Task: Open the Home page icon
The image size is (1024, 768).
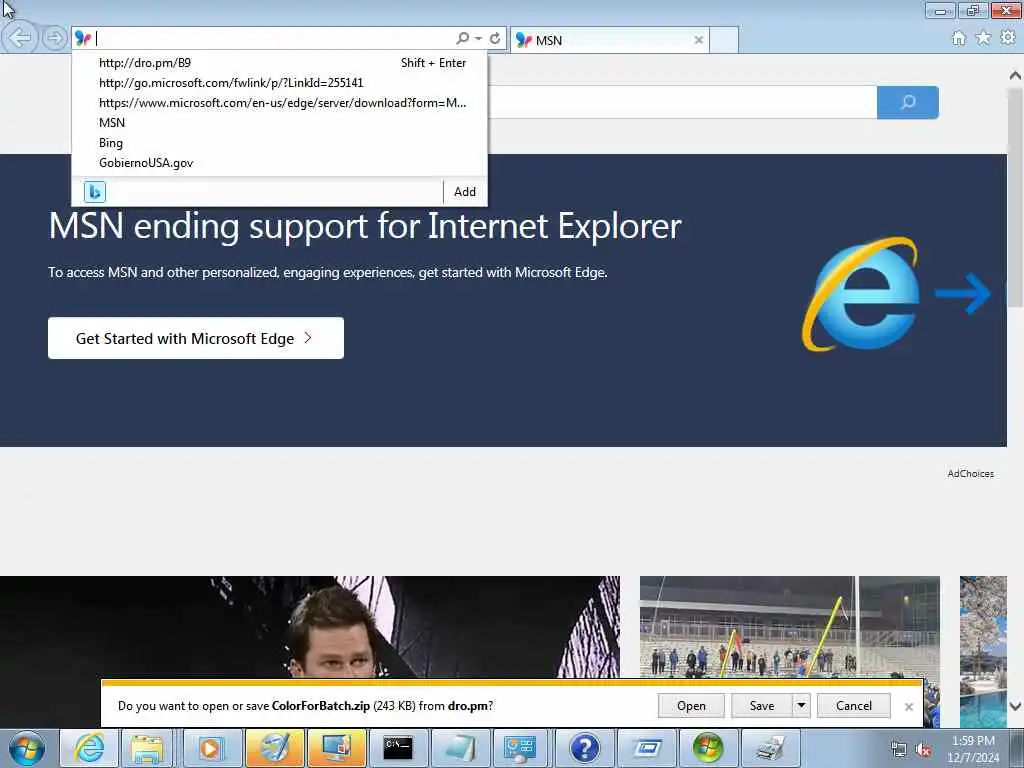Action: (959, 39)
